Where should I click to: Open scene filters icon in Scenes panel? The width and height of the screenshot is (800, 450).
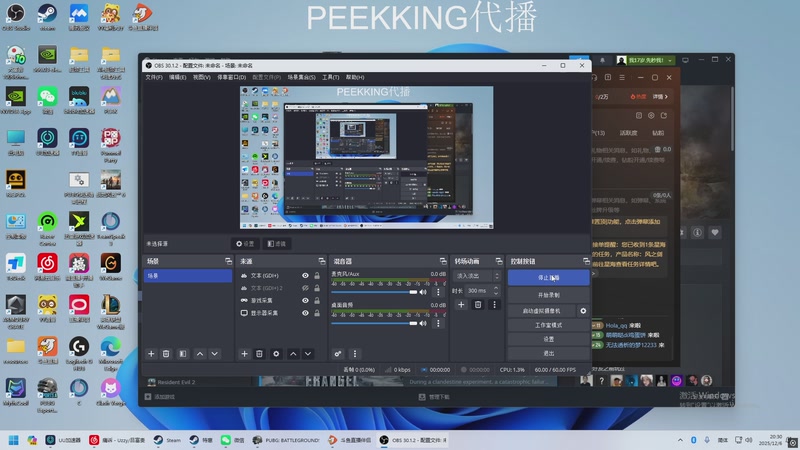point(183,354)
